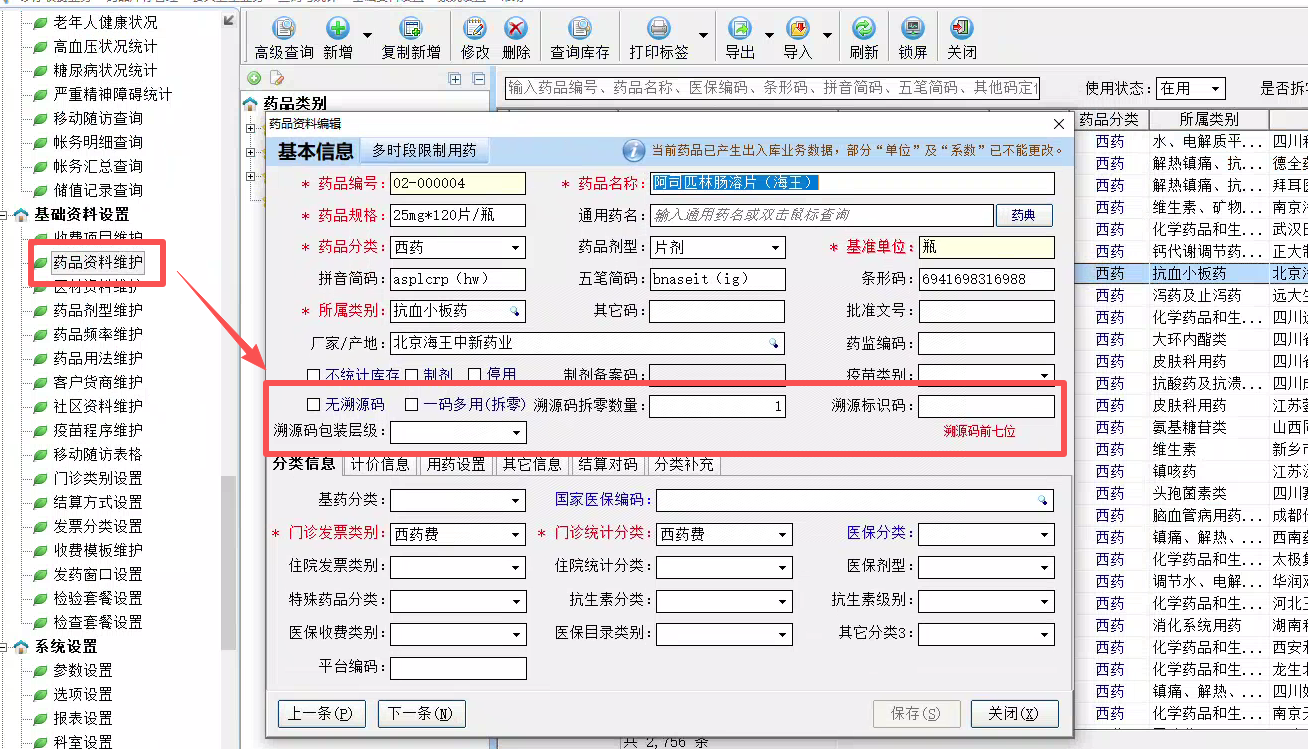Click the 复制新增 toolbar icon
The height and width of the screenshot is (749, 1308).
(x=410, y=30)
